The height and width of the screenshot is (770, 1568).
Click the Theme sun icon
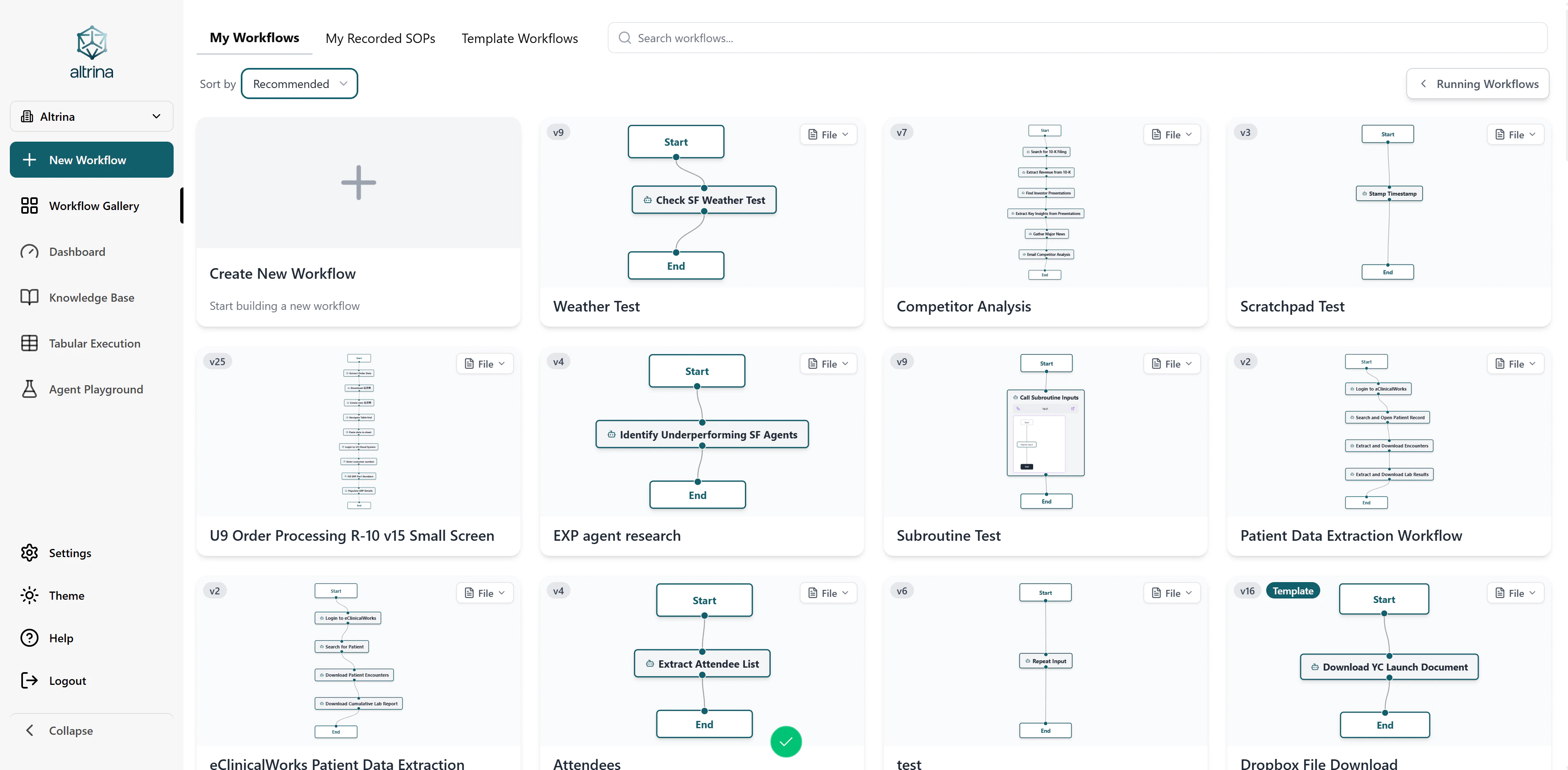(x=29, y=595)
